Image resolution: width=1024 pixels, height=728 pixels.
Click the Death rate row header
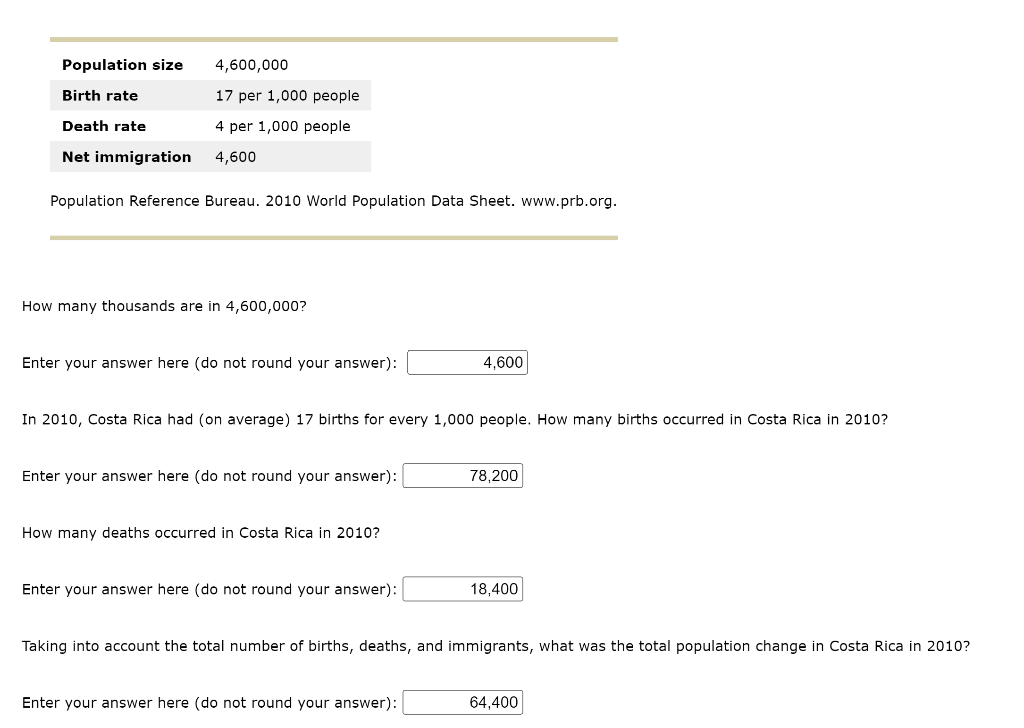click(x=104, y=126)
